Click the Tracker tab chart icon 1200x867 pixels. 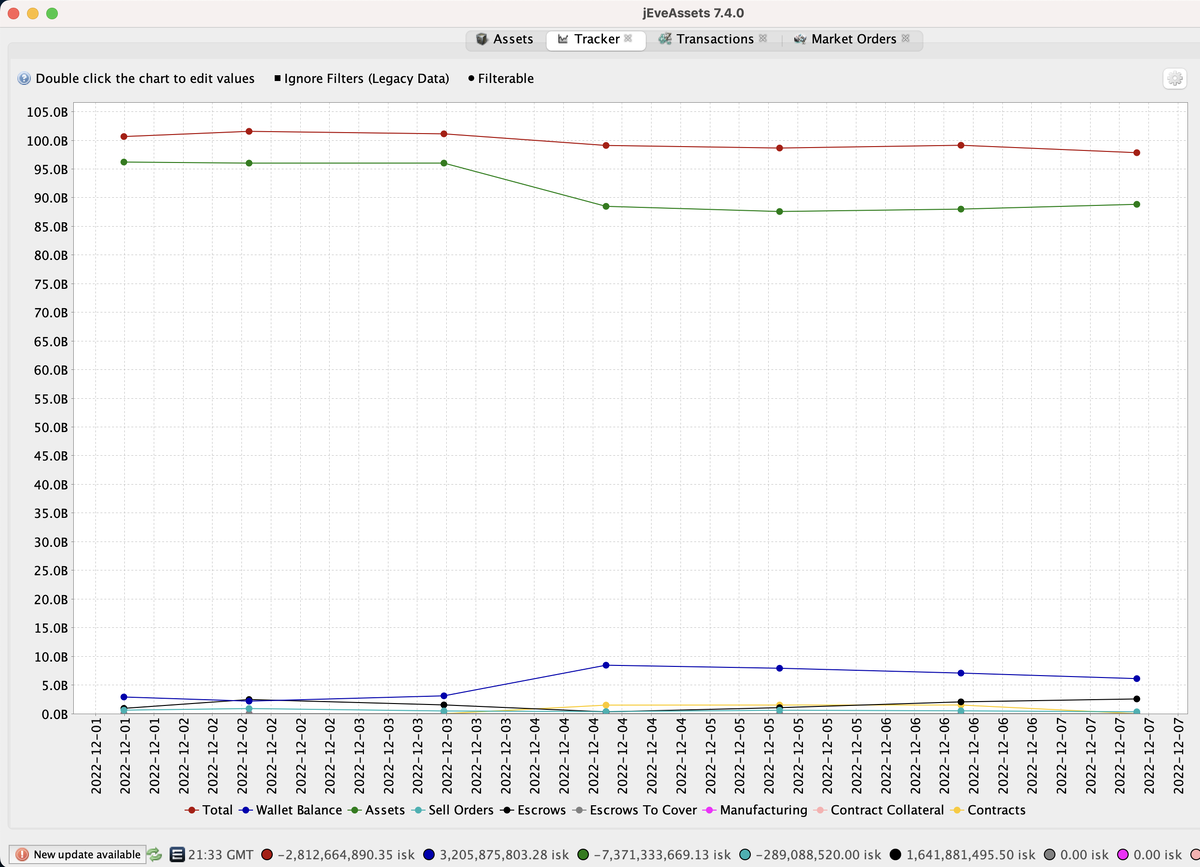pyautogui.click(x=563, y=39)
